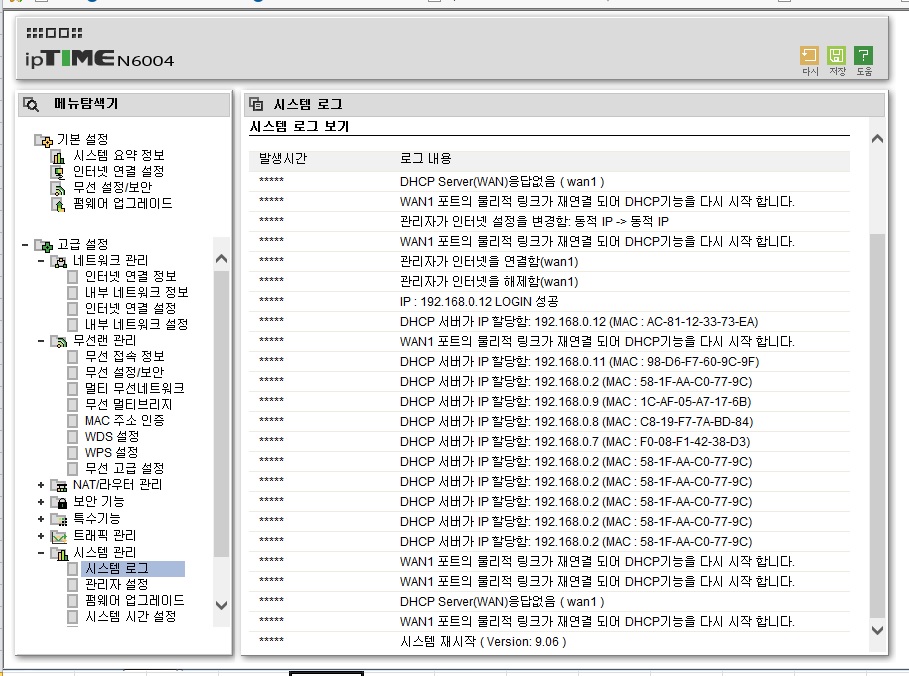
Task: Click the DHCP log entry for 192.168.0.11
Action: coord(579,362)
